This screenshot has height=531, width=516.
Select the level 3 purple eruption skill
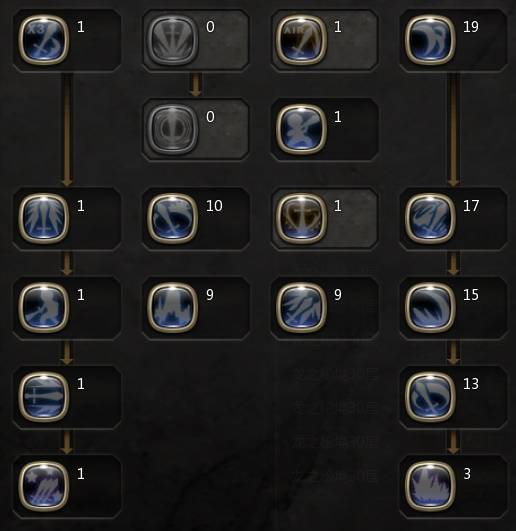pos(430,486)
